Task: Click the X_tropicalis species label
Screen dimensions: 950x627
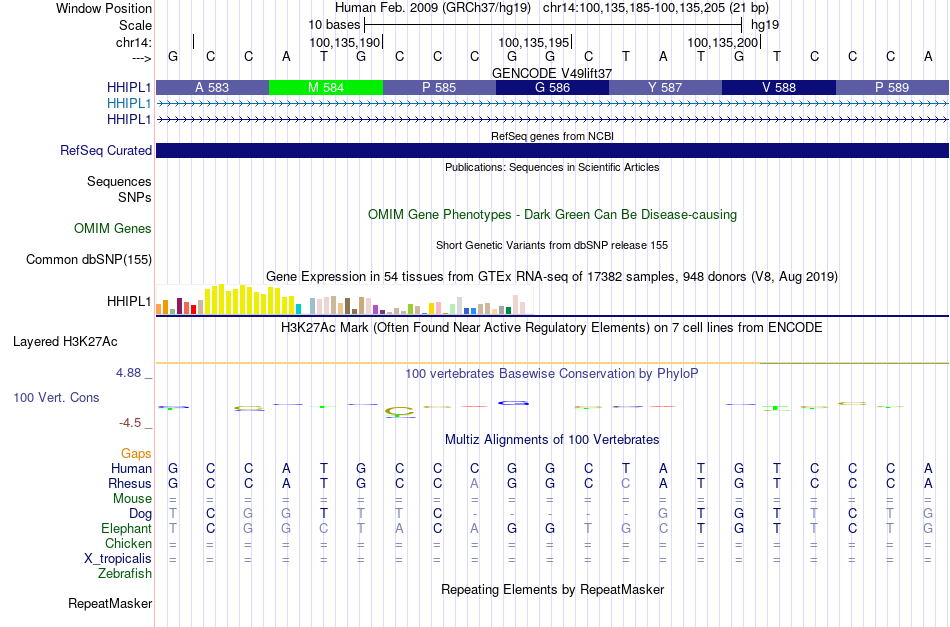Action: [x=118, y=559]
